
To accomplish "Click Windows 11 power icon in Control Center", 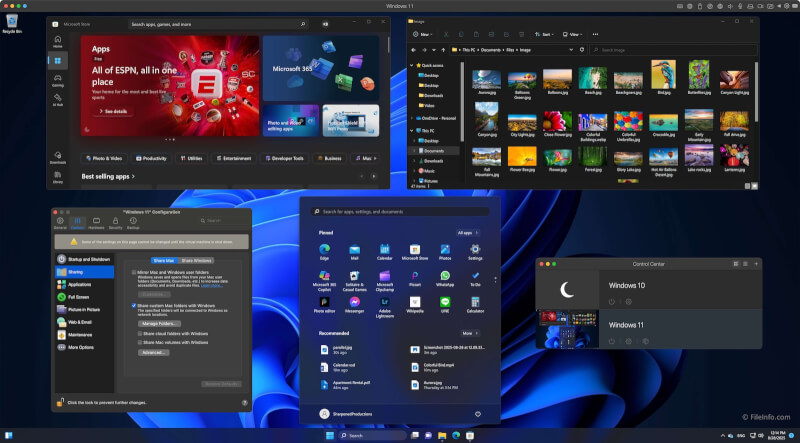I will click(612, 341).
